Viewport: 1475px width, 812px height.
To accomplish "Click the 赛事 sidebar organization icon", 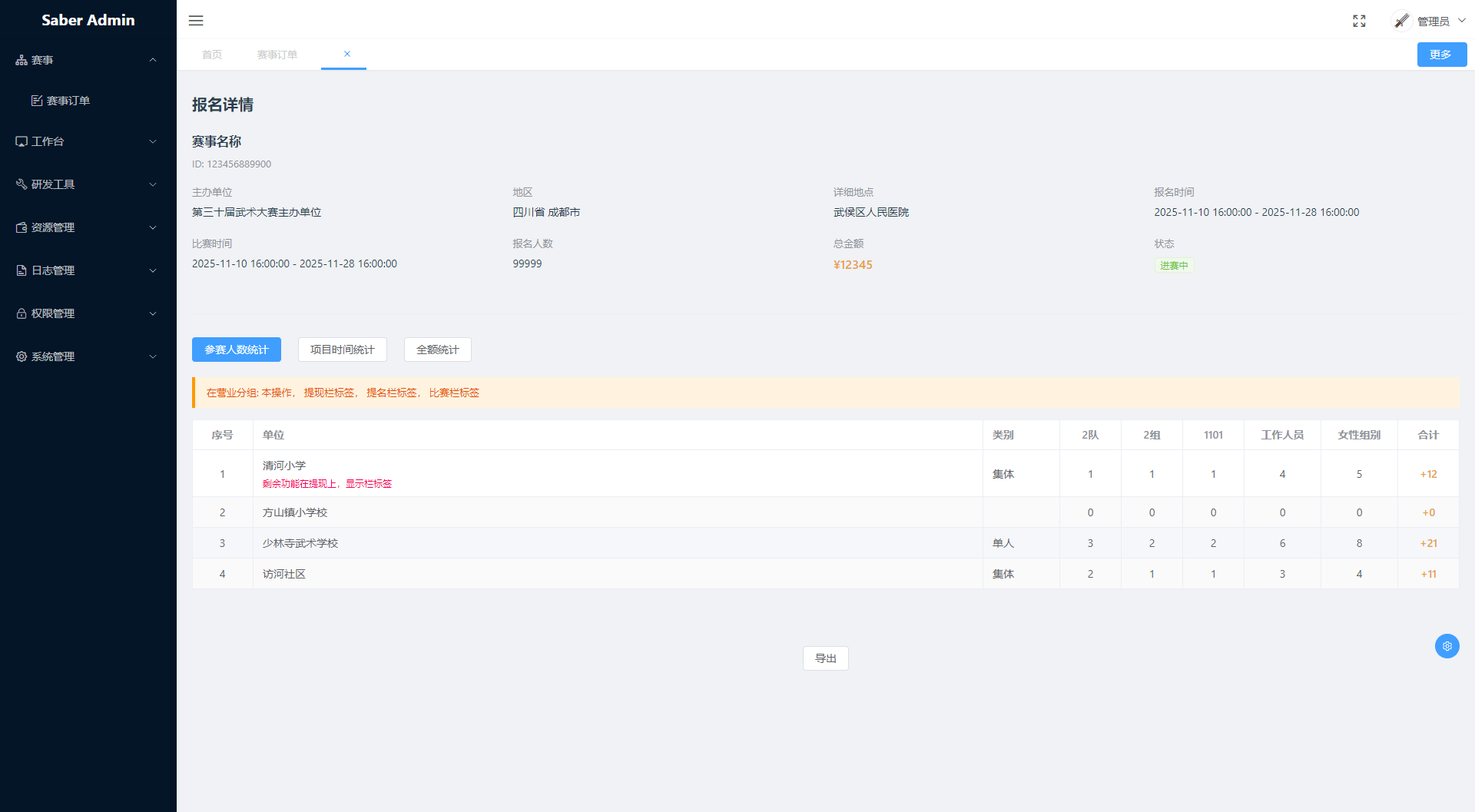I will [22, 60].
